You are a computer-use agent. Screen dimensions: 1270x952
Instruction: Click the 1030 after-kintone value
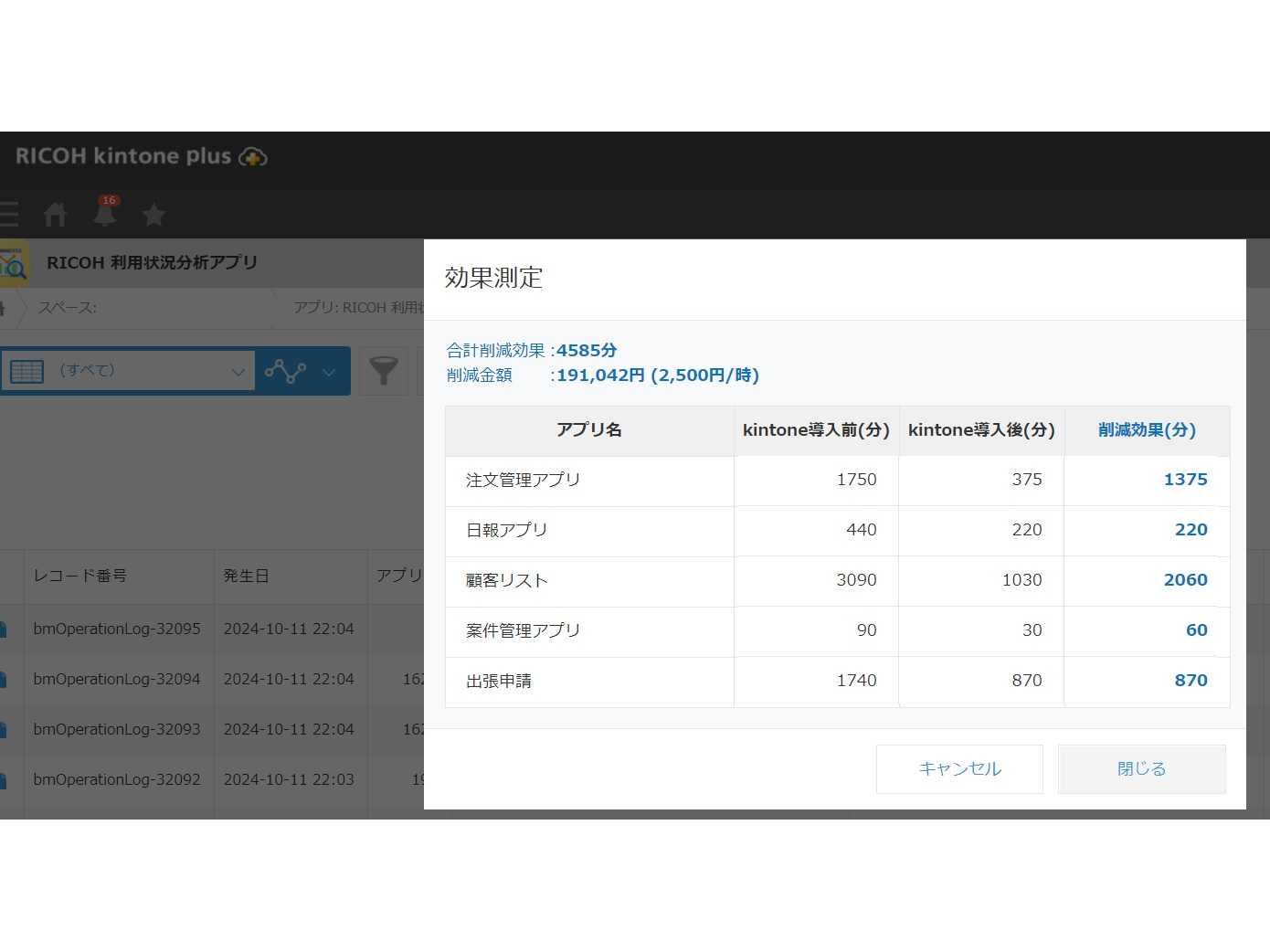[x=1021, y=580]
